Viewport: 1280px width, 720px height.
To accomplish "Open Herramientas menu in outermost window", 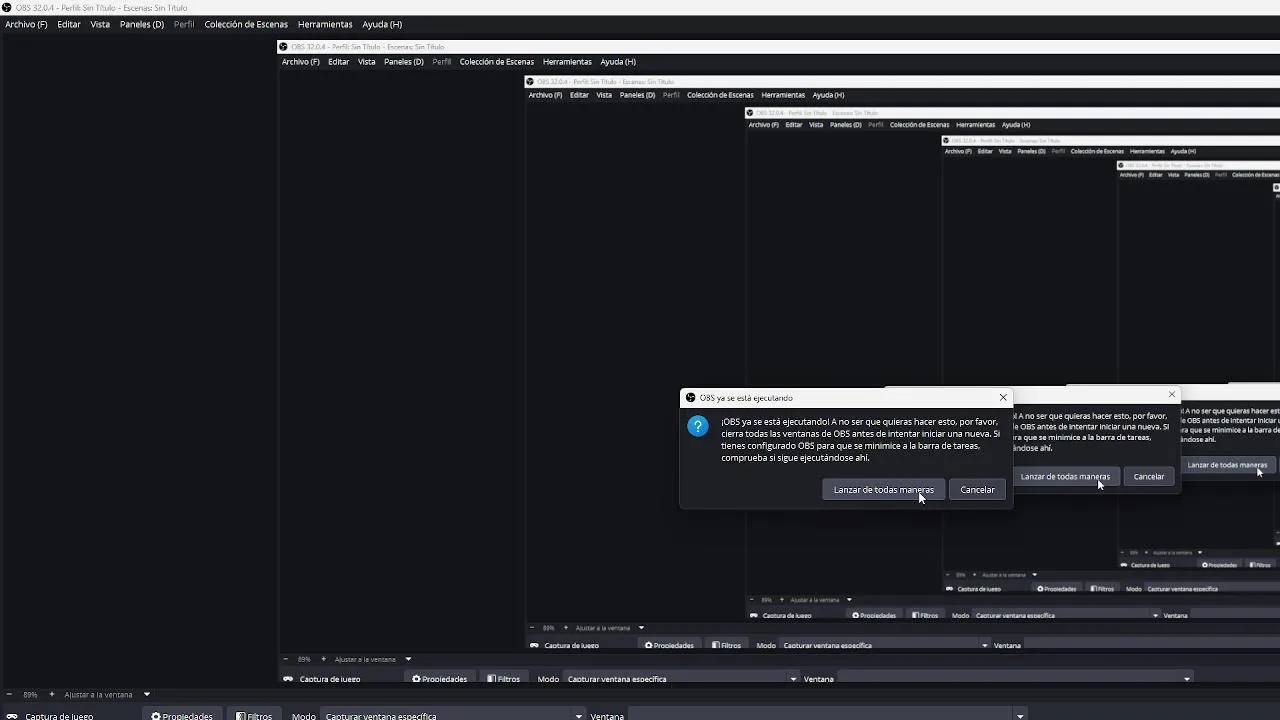I will tap(325, 24).
